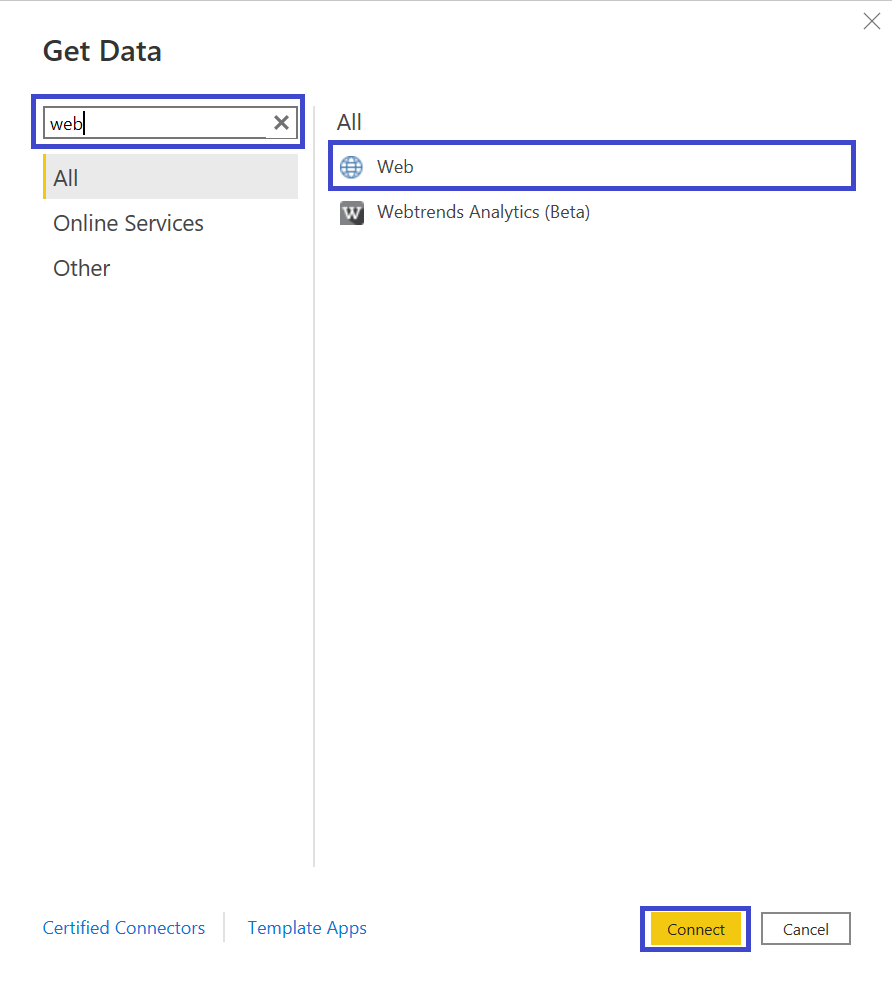The height and width of the screenshot is (983, 892).
Task: Click the globe icon beside Web
Action: 351,166
